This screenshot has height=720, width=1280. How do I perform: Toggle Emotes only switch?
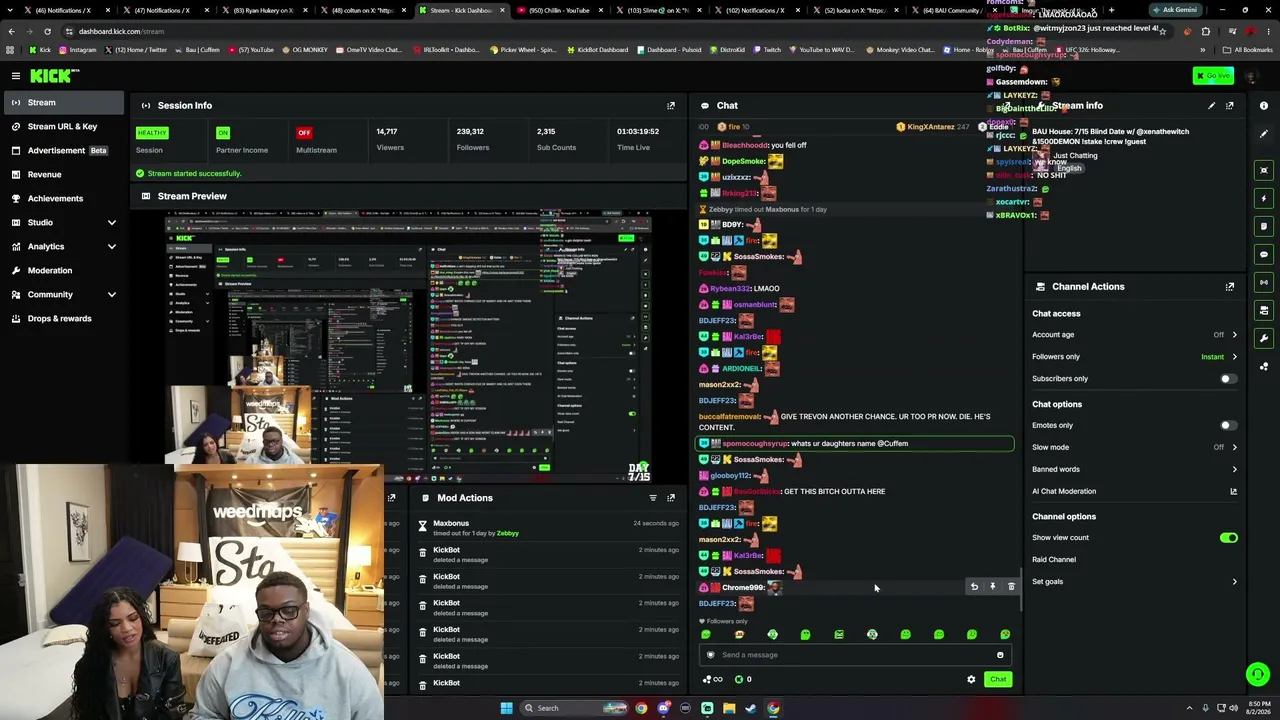point(1228,425)
